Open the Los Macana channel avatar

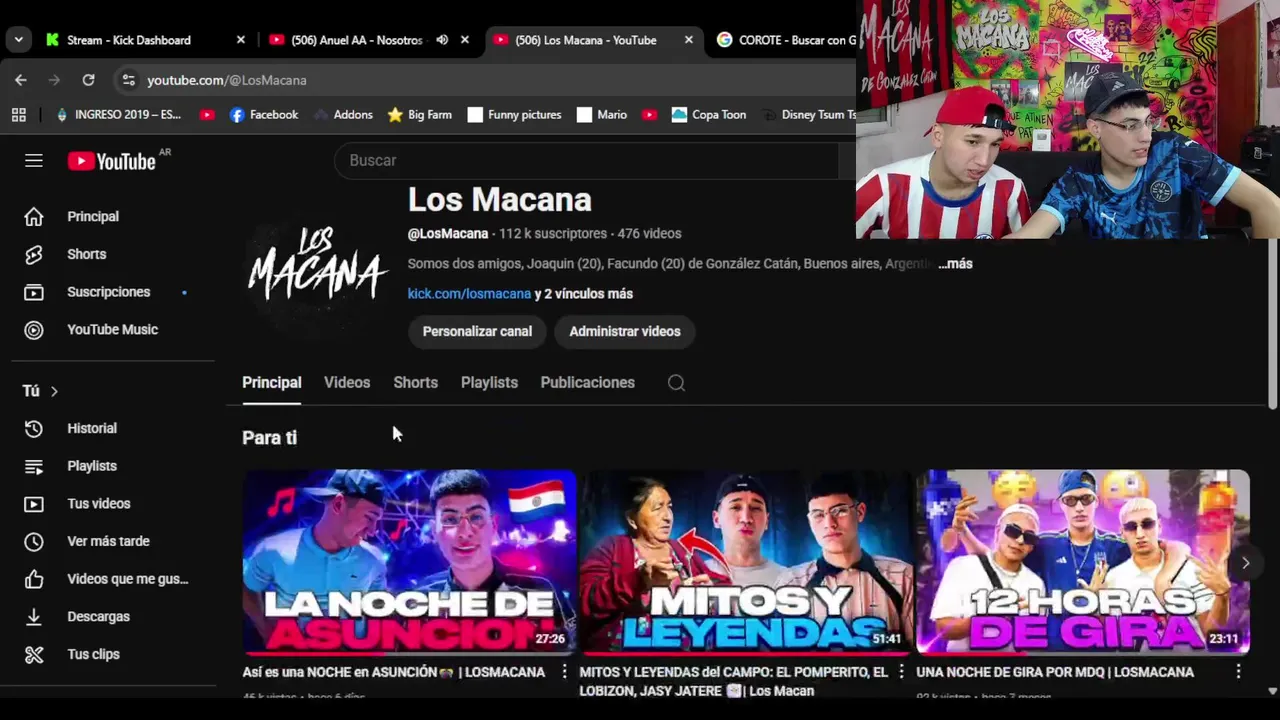[317, 264]
